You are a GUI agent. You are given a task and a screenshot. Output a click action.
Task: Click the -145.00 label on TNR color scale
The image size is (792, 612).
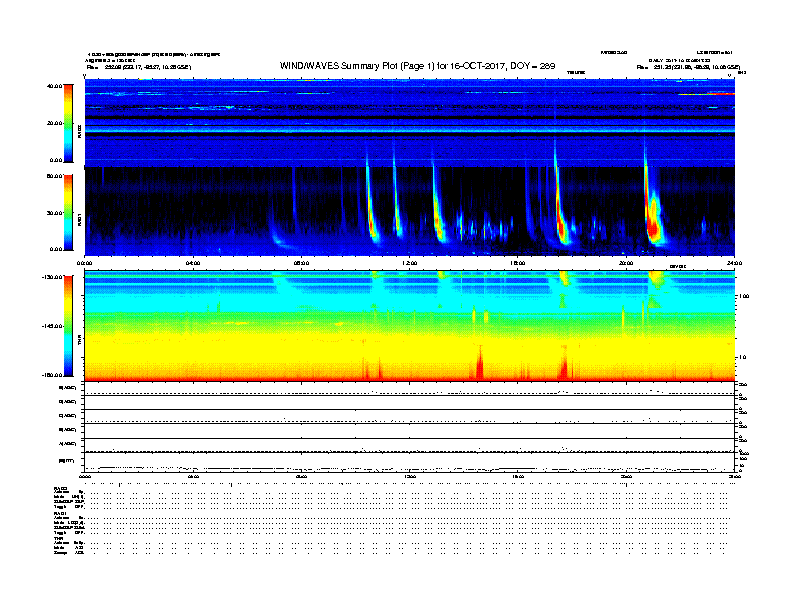coord(53,326)
